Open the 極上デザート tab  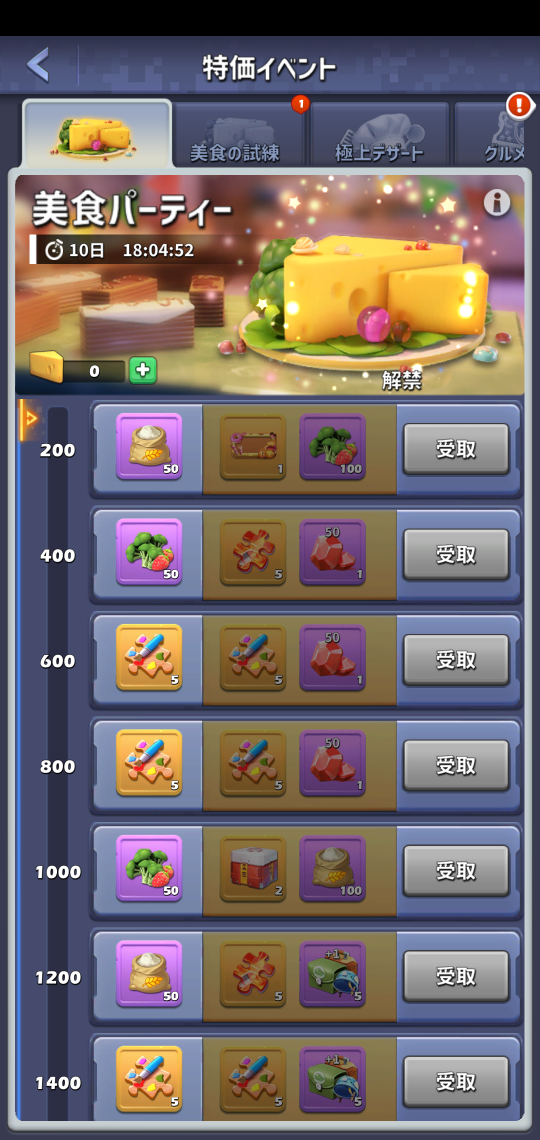pyautogui.click(x=379, y=135)
